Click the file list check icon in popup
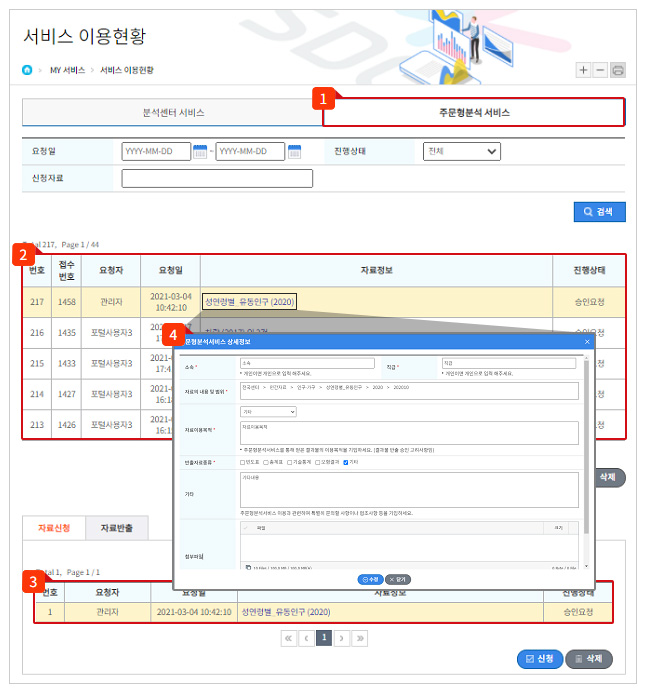The height and width of the screenshot is (693, 645). tap(246, 528)
